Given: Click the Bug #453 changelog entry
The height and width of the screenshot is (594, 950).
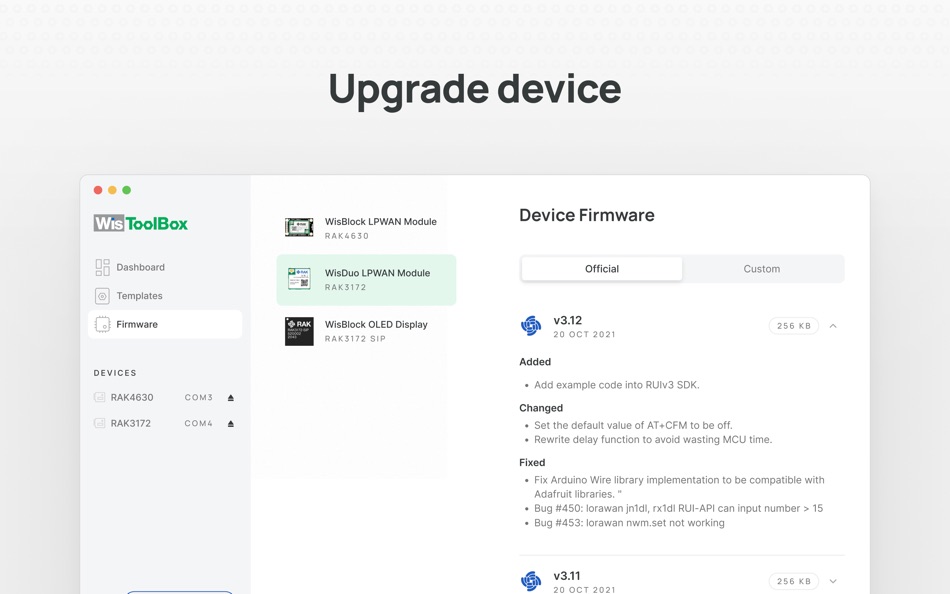Looking at the screenshot, I should pyautogui.click(x=629, y=523).
